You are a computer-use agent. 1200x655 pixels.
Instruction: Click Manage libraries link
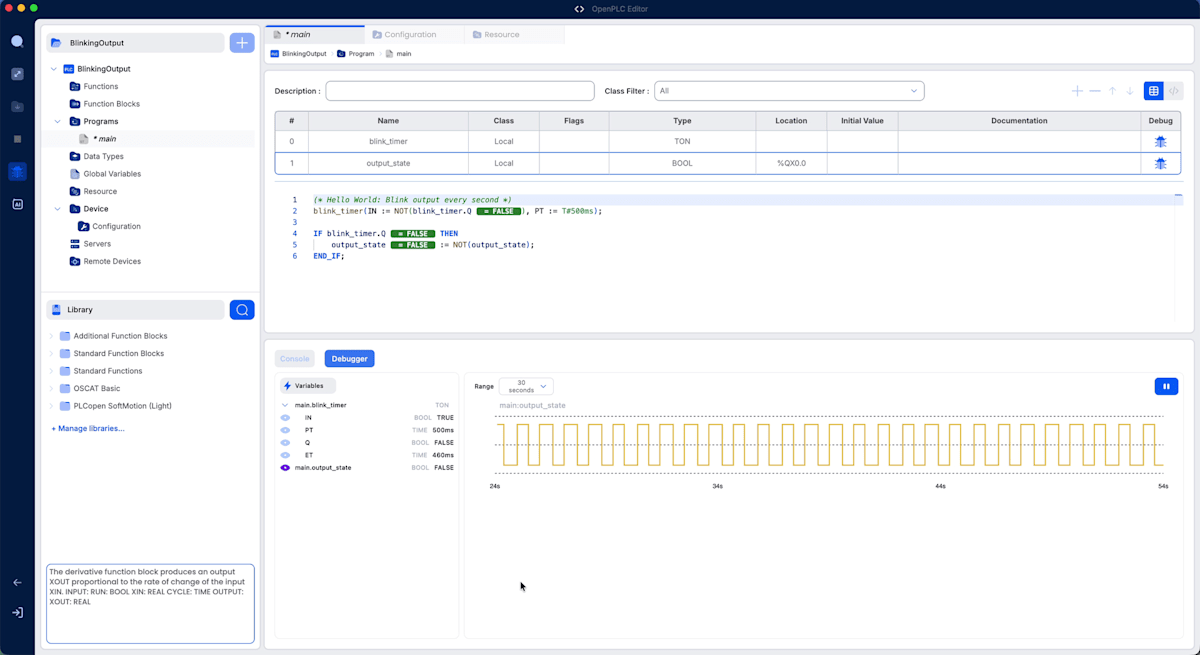point(88,429)
